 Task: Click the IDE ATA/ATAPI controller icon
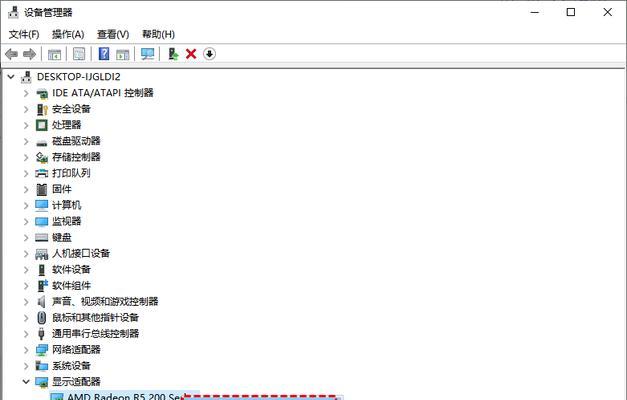[42, 94]
